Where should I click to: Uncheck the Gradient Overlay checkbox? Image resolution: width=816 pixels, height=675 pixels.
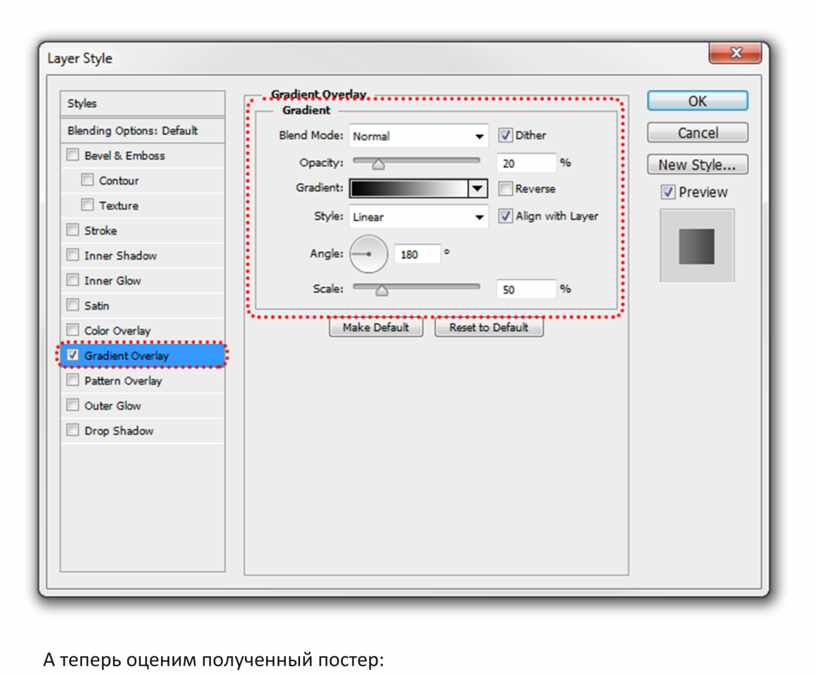coord(73,355)
